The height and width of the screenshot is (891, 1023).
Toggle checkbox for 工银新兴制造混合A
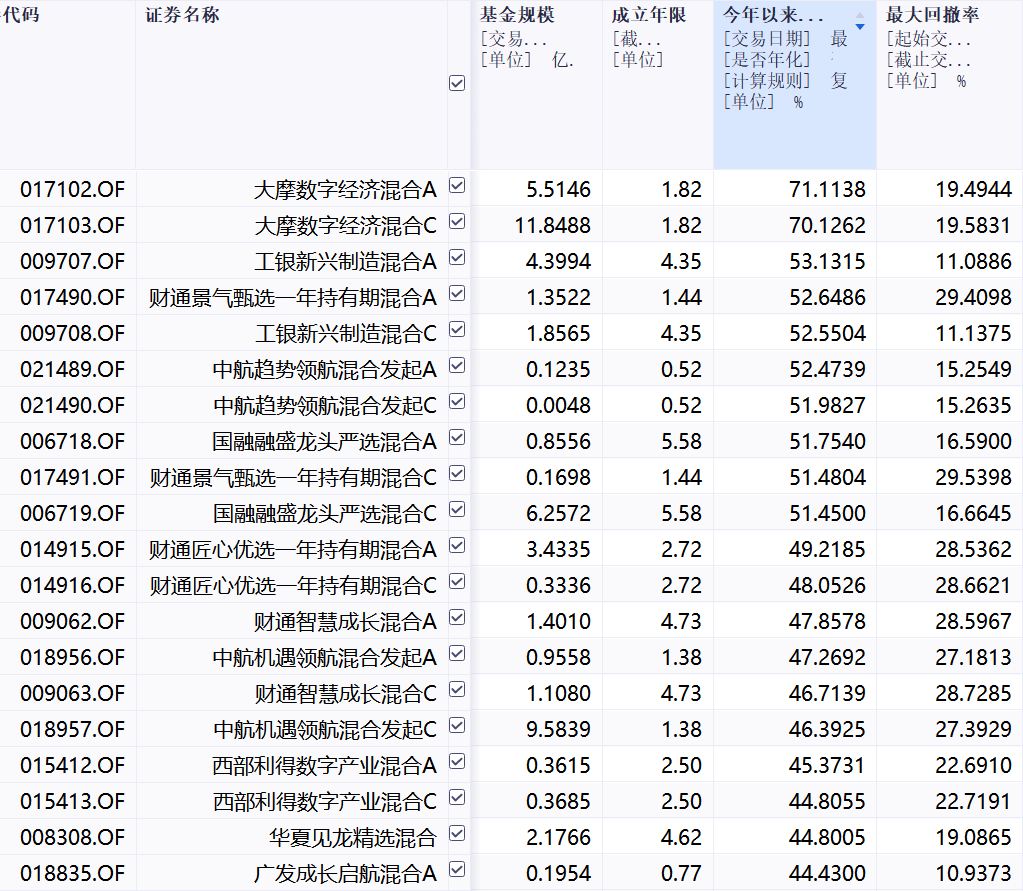click(457, 258)
